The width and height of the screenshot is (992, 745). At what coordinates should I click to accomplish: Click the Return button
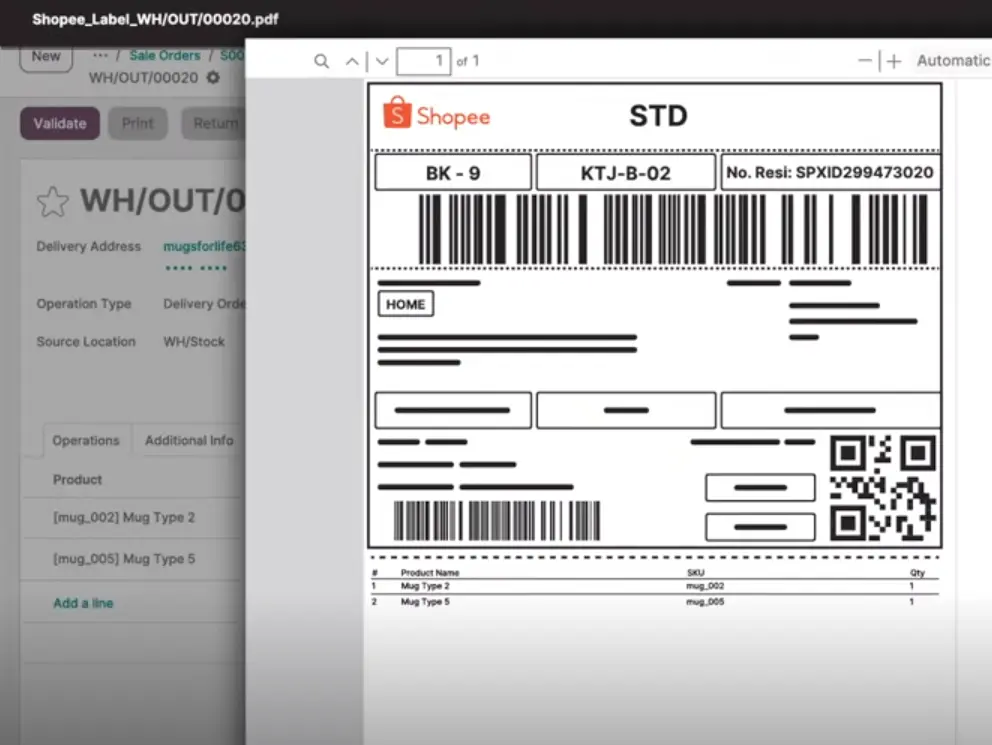[x=214, y=123]
